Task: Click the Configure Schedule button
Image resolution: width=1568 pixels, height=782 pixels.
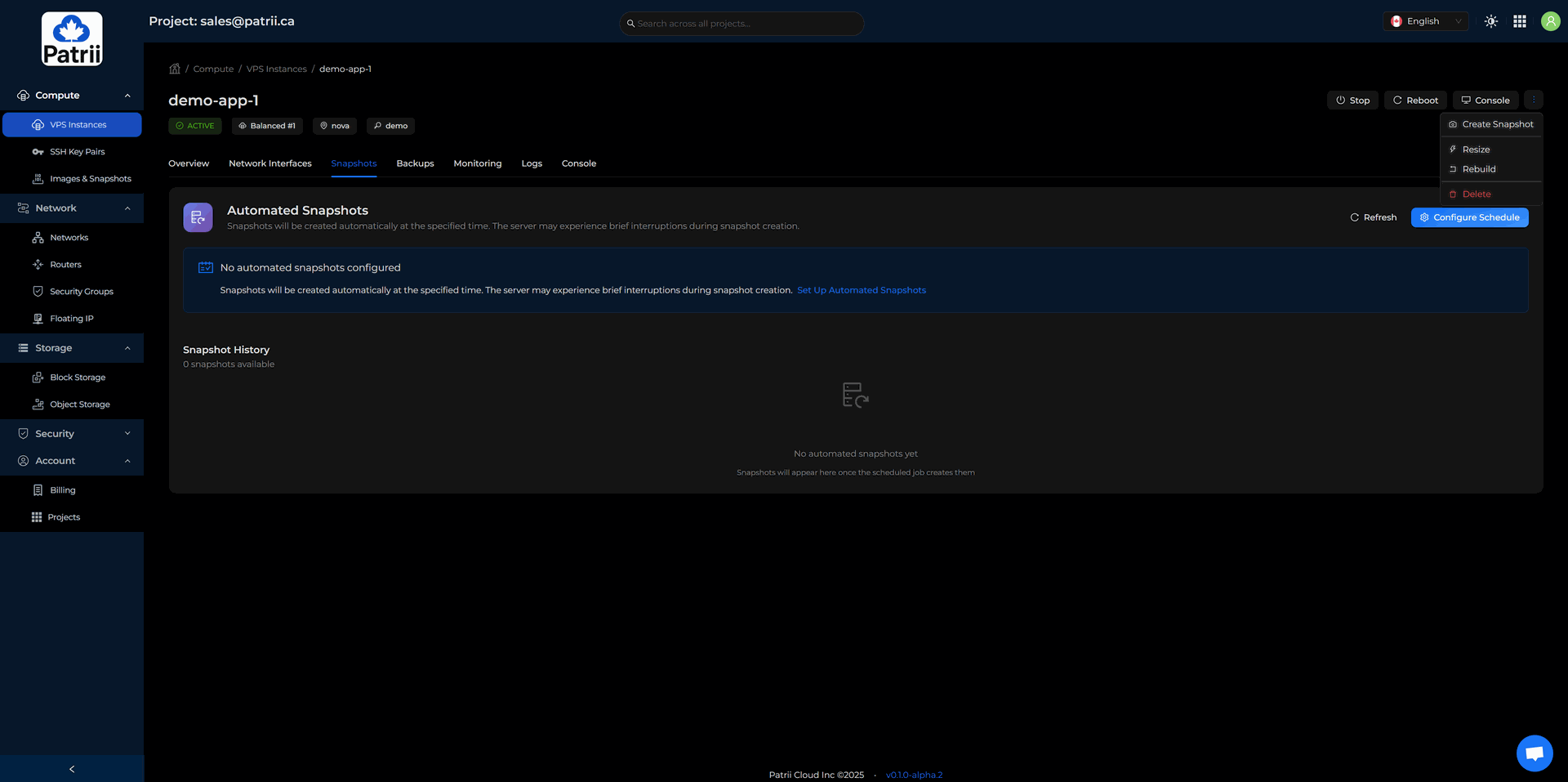Action: click(x=1469, y=217)
